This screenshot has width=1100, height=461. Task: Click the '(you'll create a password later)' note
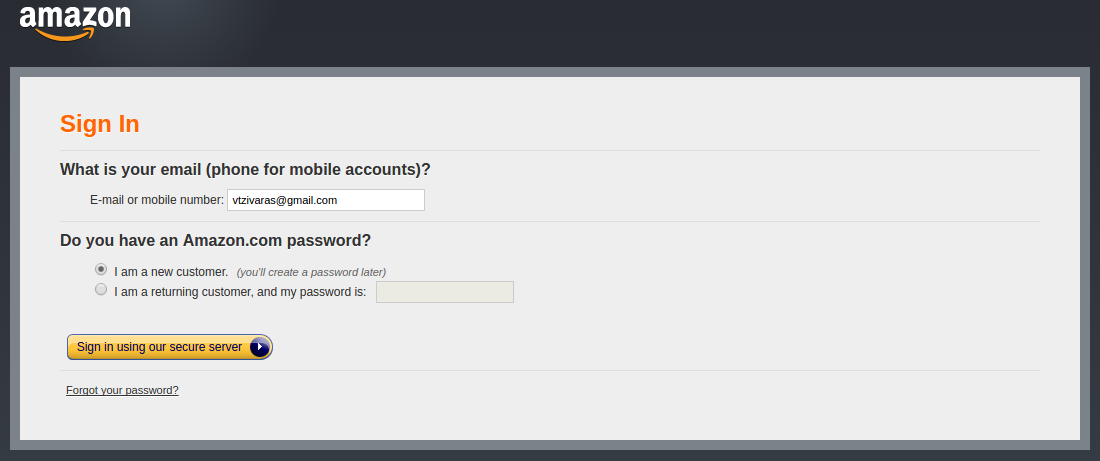[311, 272]
